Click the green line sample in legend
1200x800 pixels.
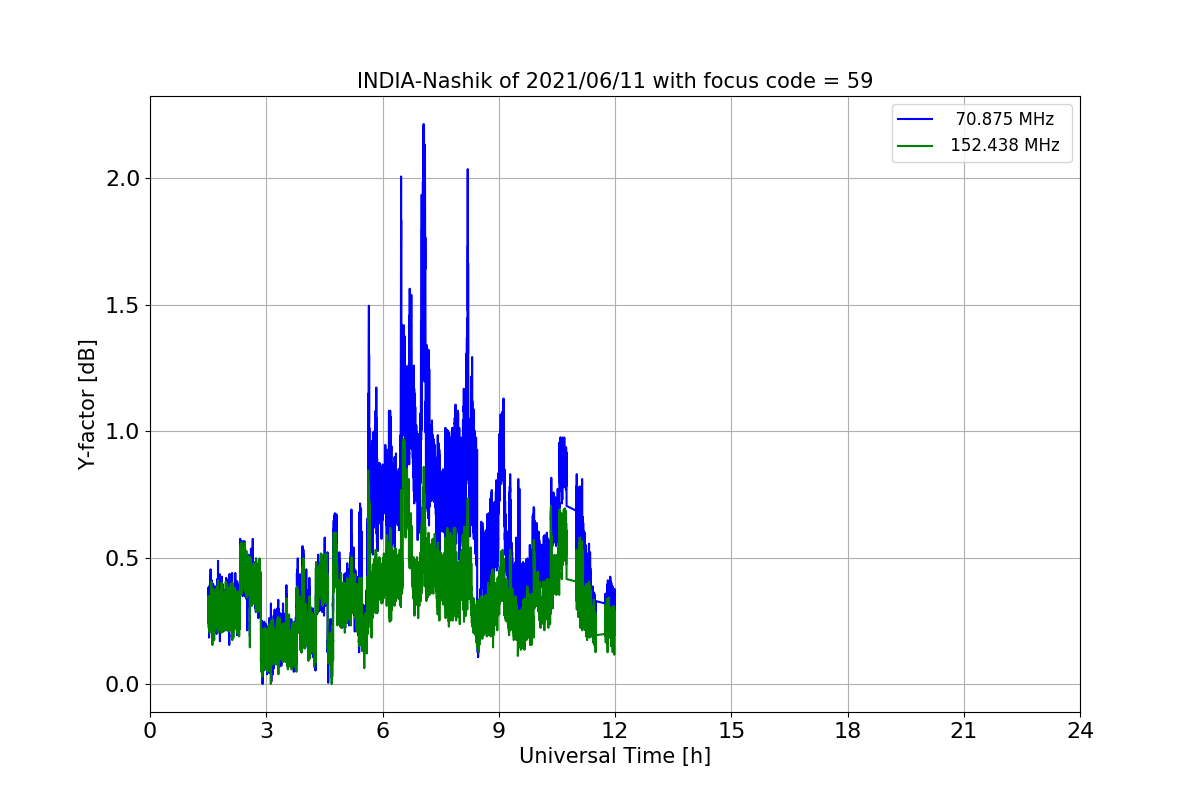[x=915, y=146]
